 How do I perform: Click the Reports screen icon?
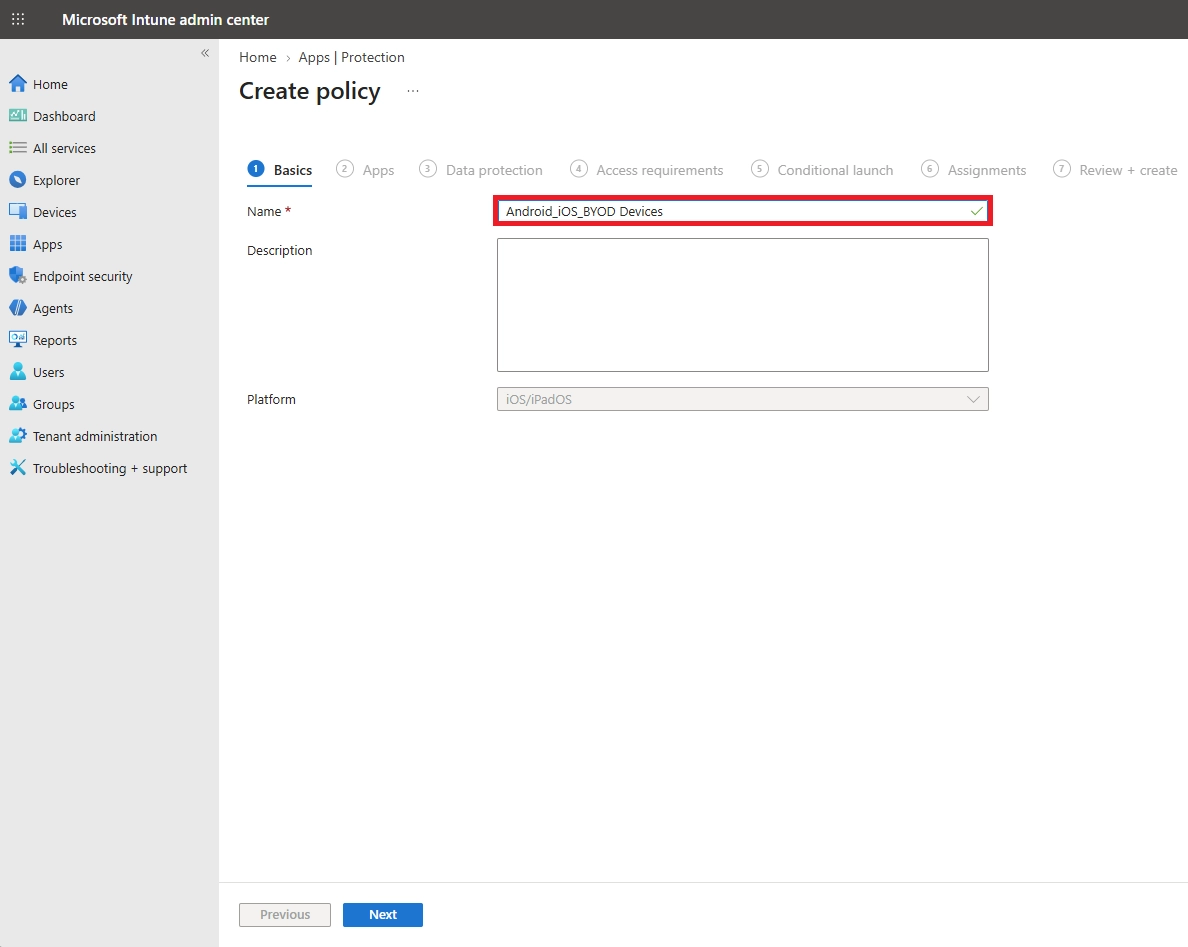17,340
